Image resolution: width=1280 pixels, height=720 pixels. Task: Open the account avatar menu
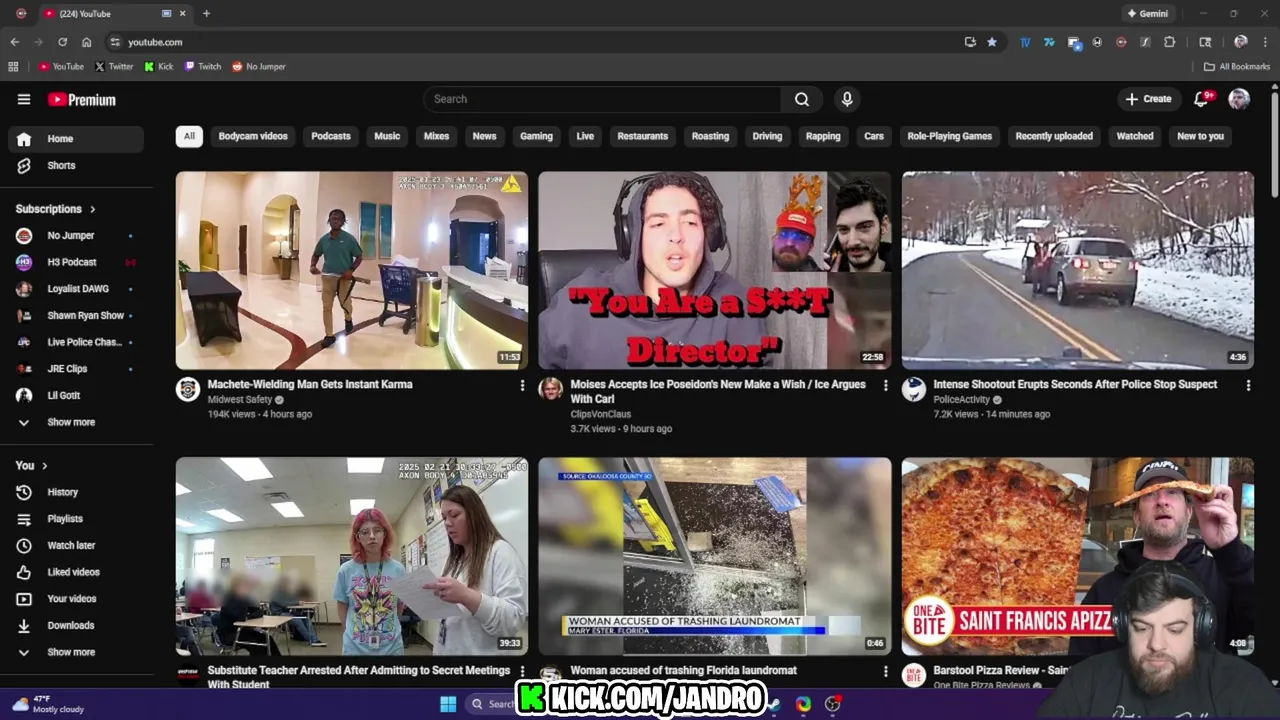click(x=1239, y=99)
